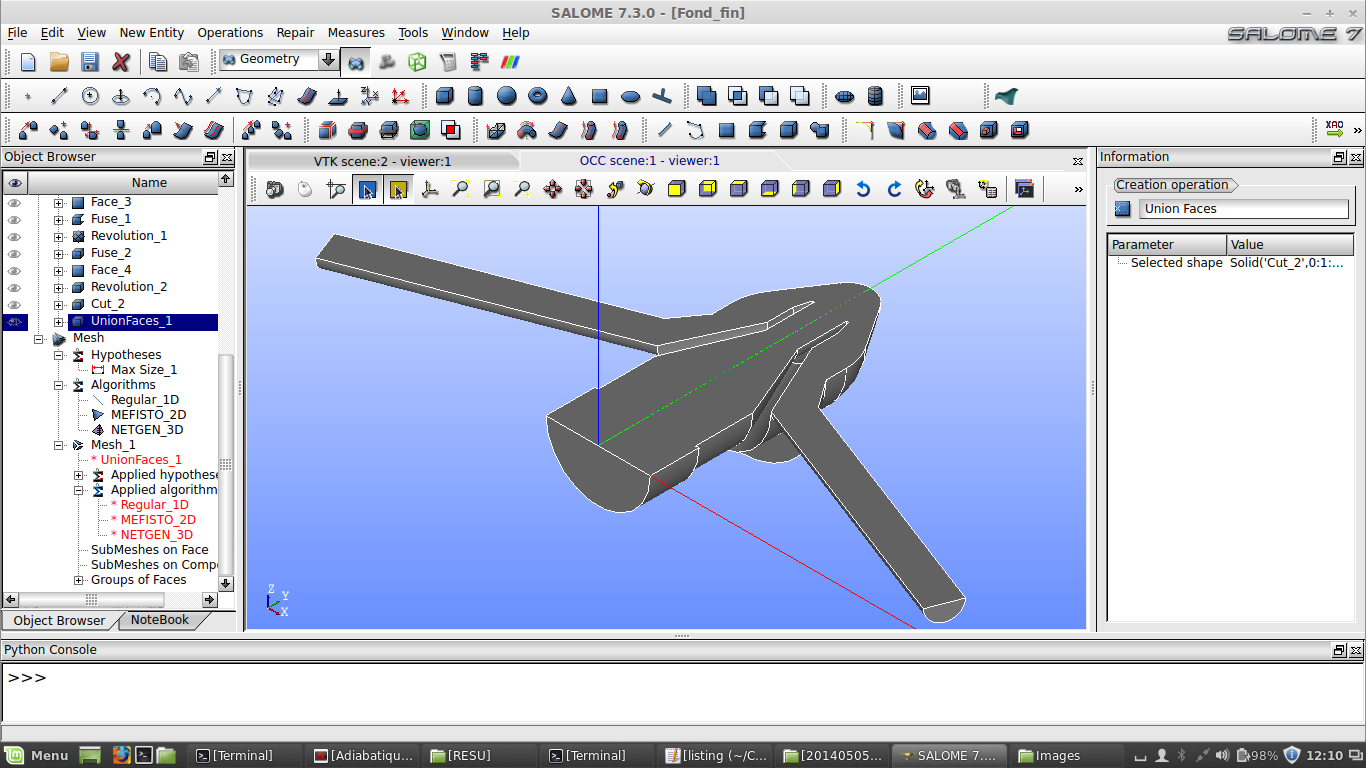Switch to the VTK scene:2 viewer tab
Viewport: 1366px width, 768px height.
pos(383,161)
